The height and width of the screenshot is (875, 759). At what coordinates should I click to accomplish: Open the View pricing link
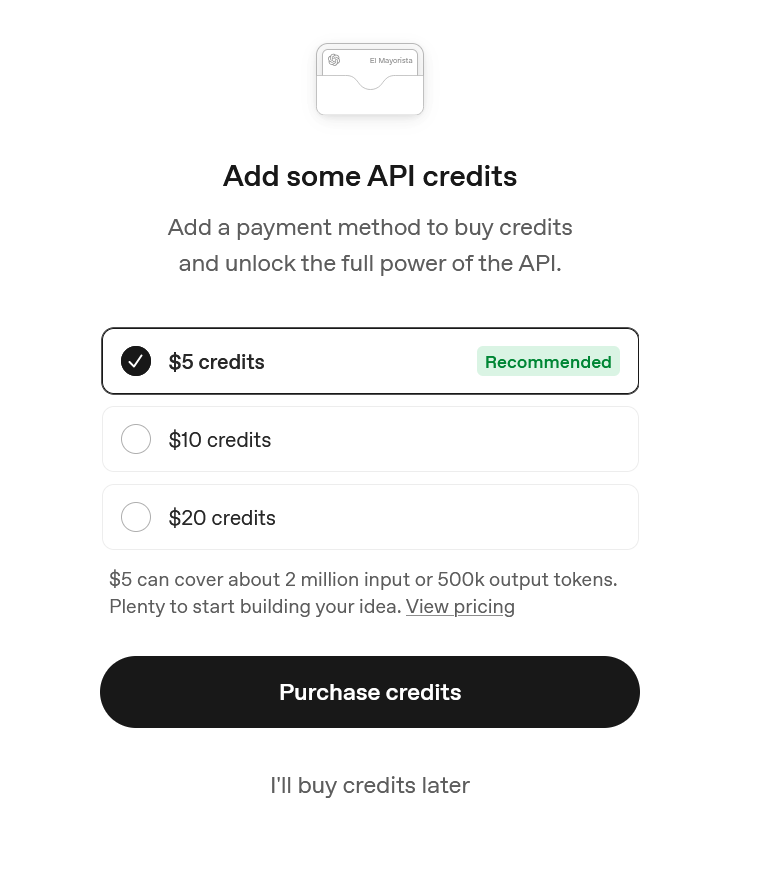460,606
